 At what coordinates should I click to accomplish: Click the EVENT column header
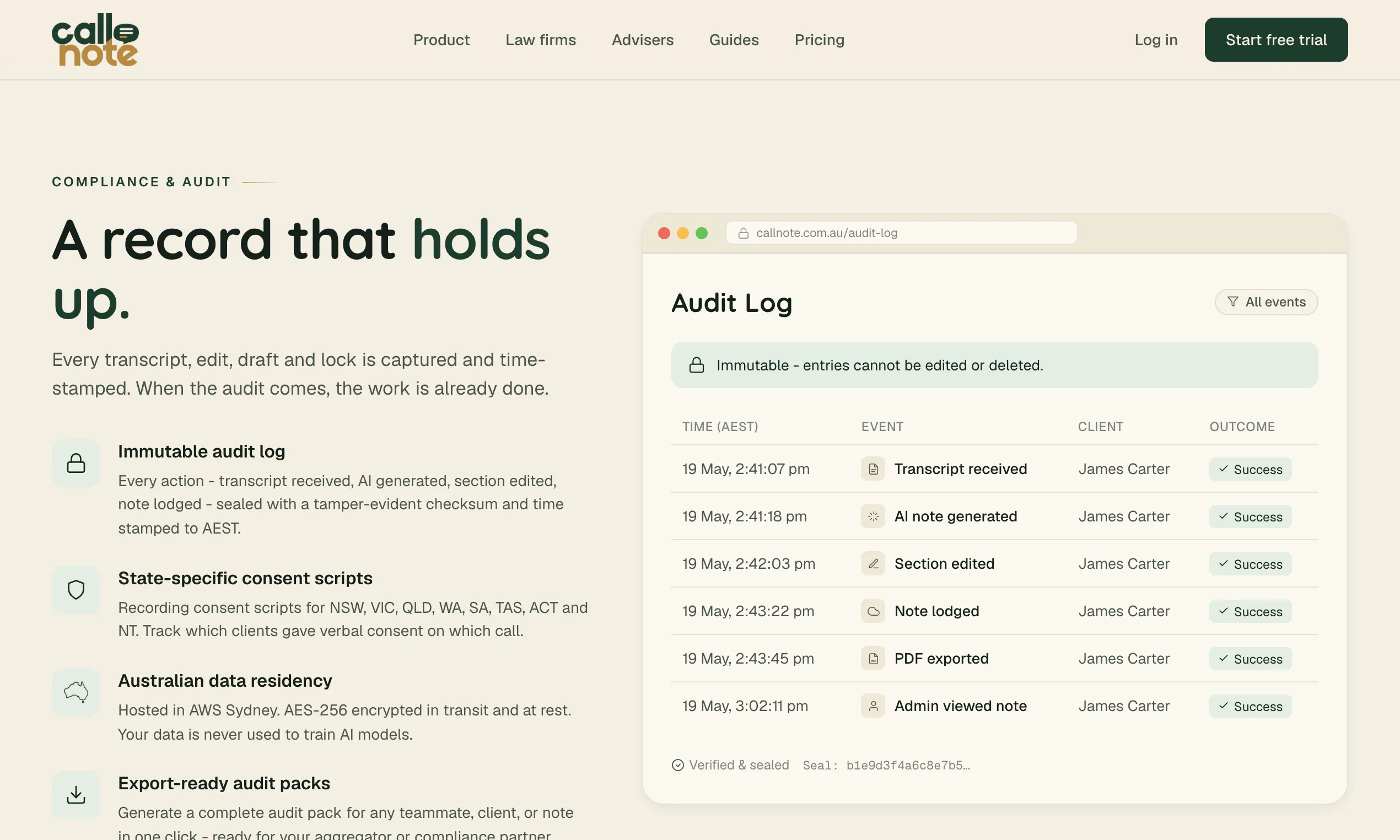click(882, 427)
